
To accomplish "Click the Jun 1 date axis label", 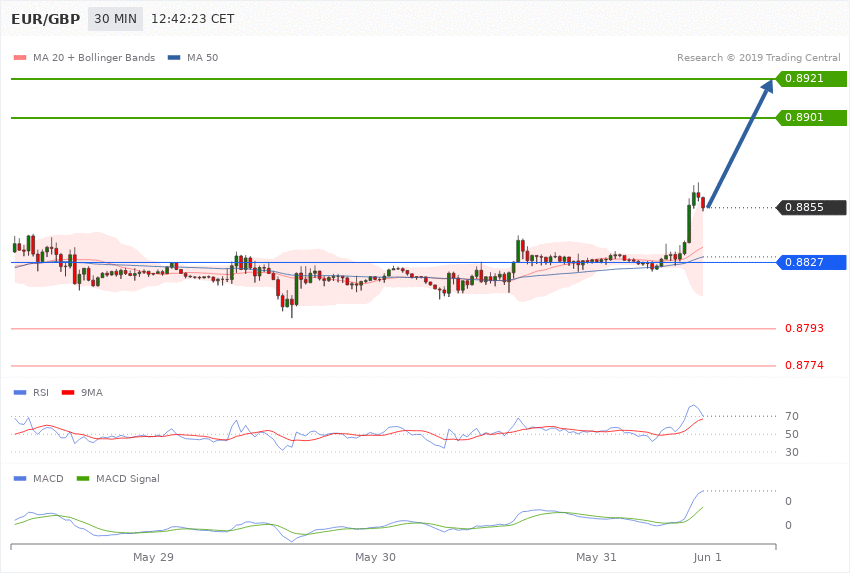I will pyautogui.click(x=707, y=557).
